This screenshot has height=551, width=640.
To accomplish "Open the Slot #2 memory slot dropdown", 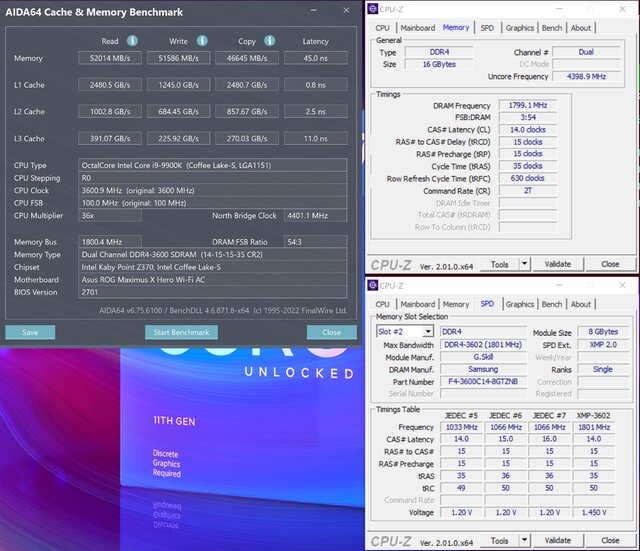I will tap(405, 331).
